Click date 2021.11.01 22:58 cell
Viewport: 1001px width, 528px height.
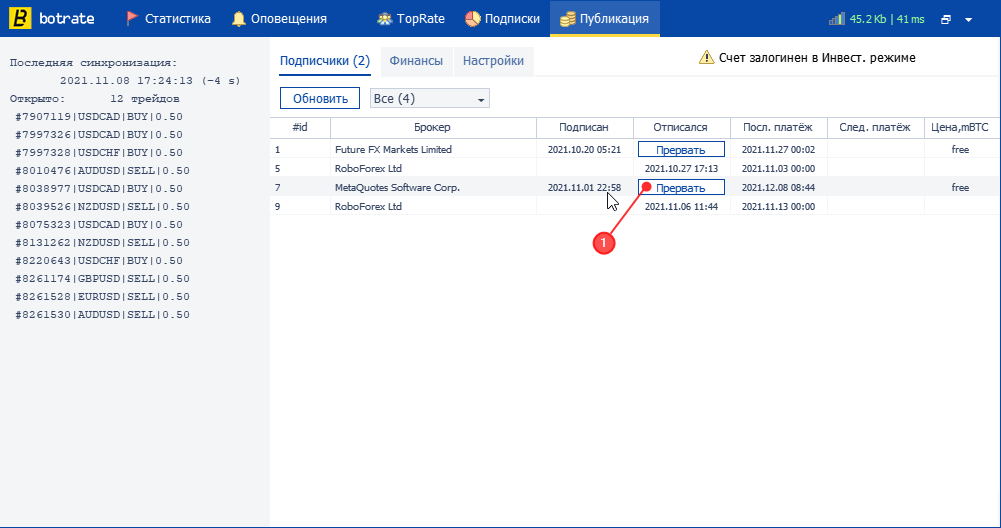pos(584,188)
